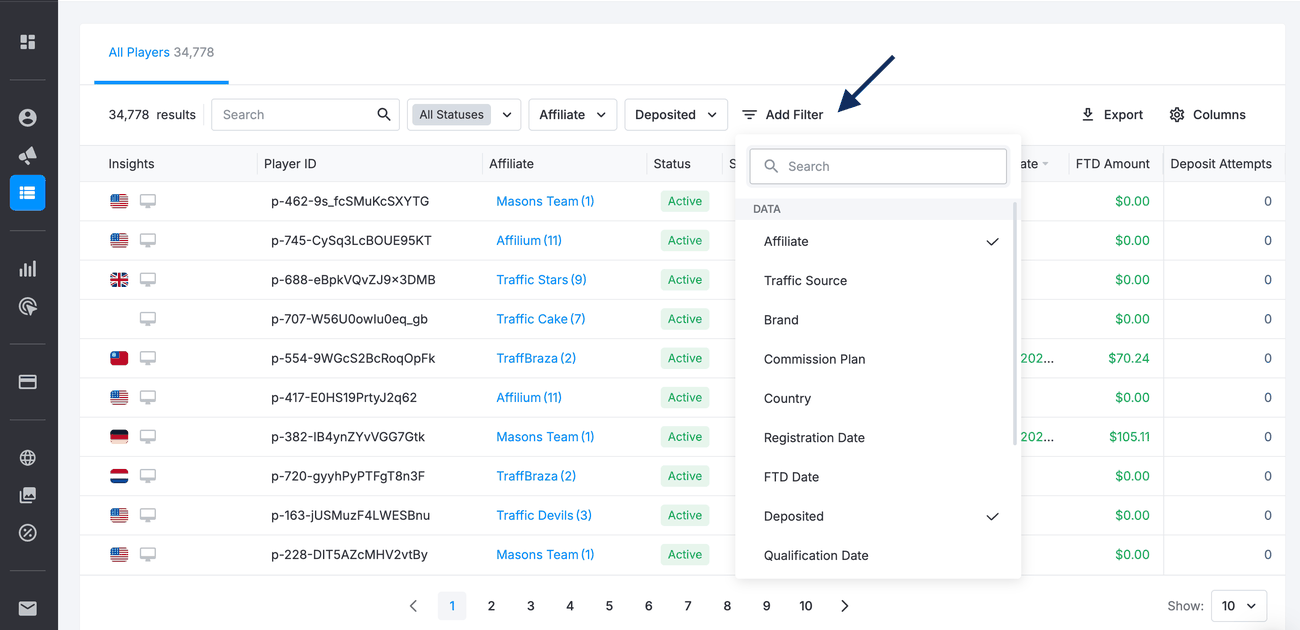Click the German flag for p-382-IB4ynZYvVGG7Gtk
Viewport: 1300px width, 630px height.
[x=119, y=437]
